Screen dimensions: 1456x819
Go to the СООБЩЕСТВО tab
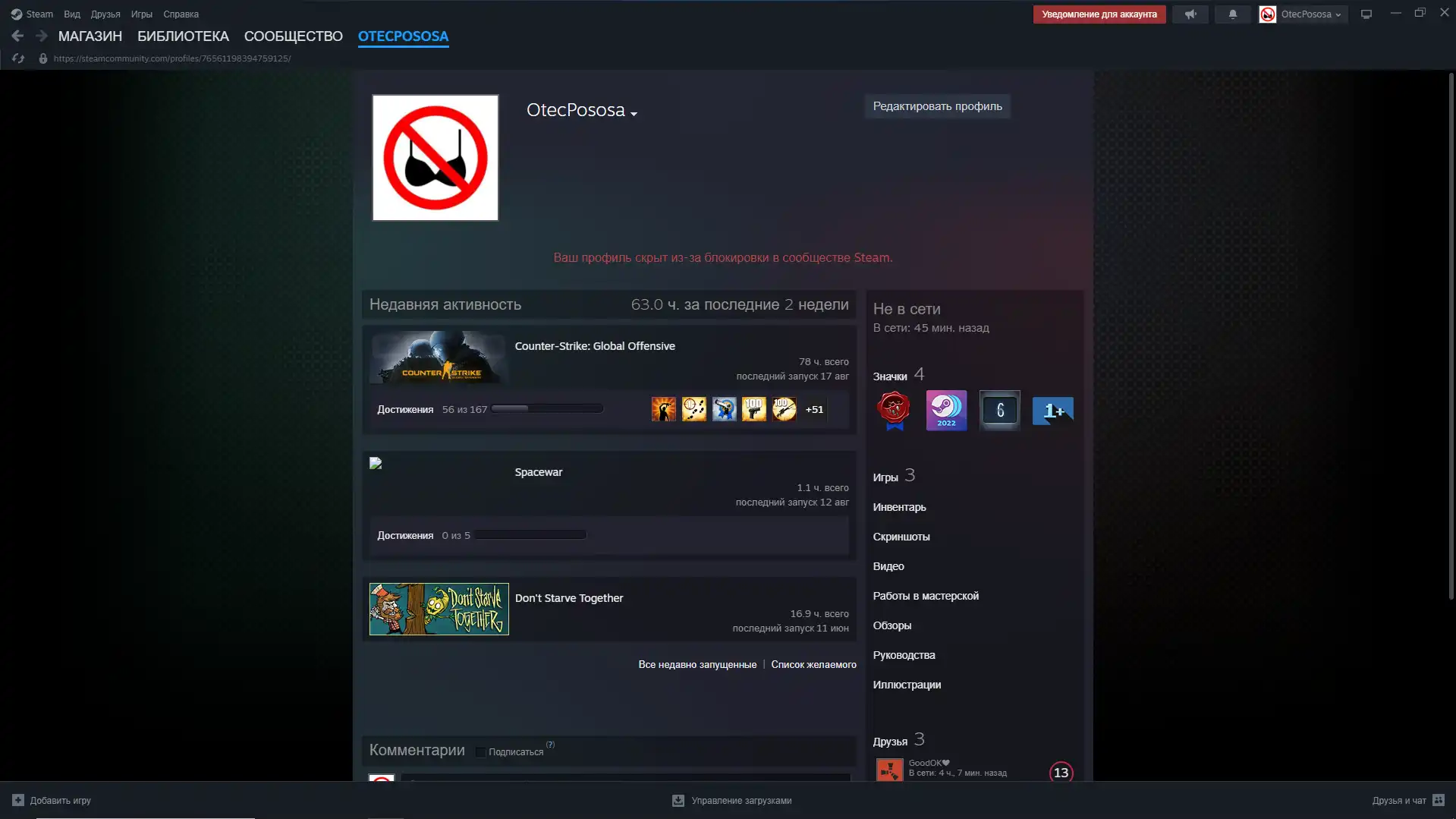(293, 36)
